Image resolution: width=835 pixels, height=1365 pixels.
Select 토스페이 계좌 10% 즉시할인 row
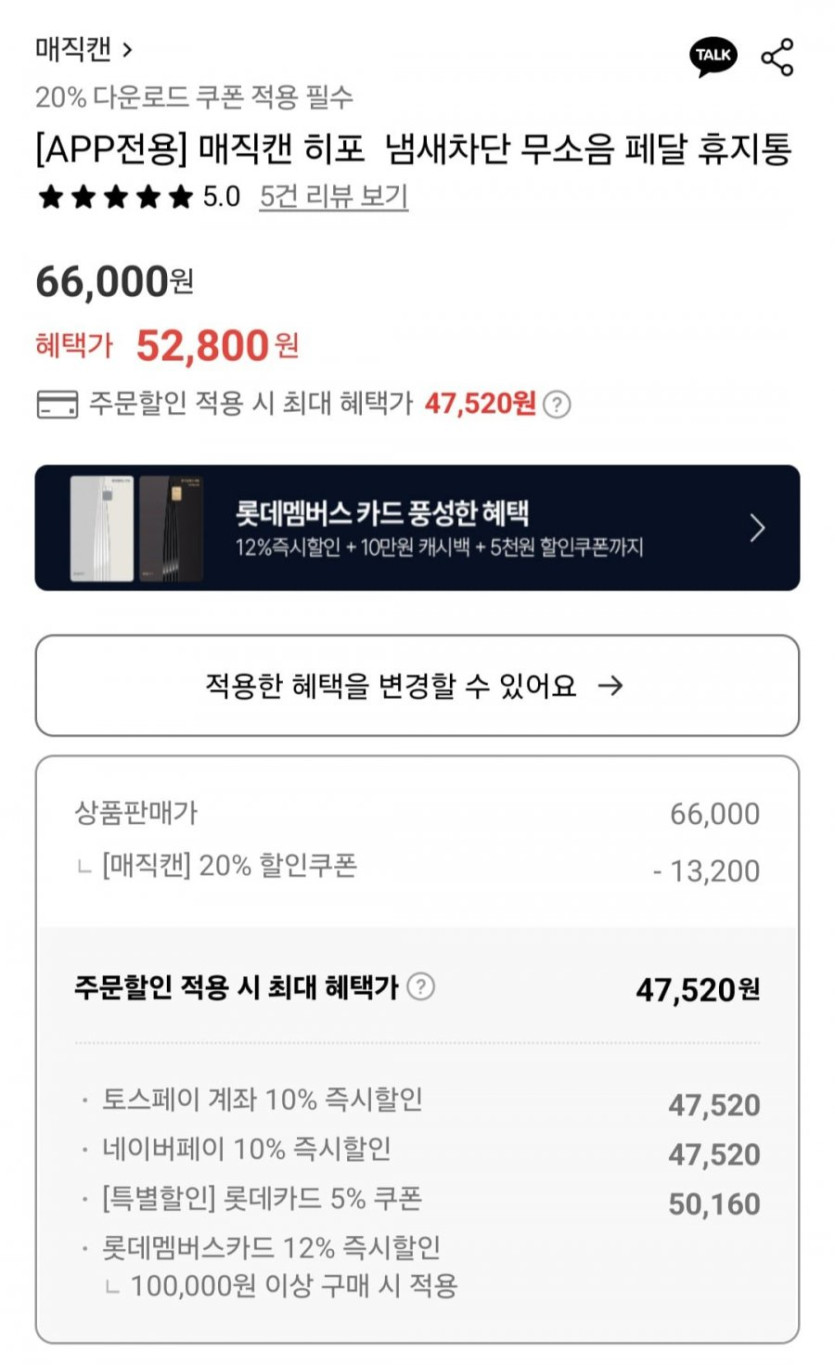(x=262, y=1100)
